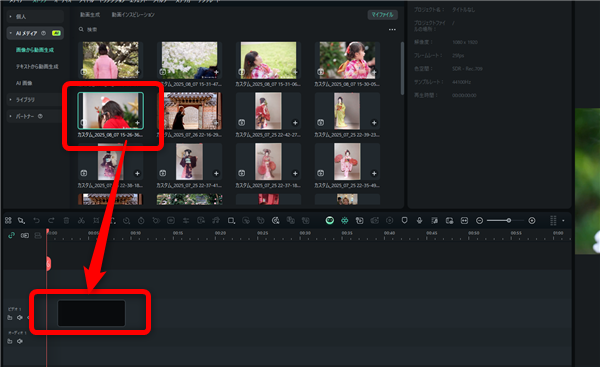Click the Redo arrow in timeline toolbar
Image resolution: width=600 pixels, height=367 pixels.
tap(51, 220)
